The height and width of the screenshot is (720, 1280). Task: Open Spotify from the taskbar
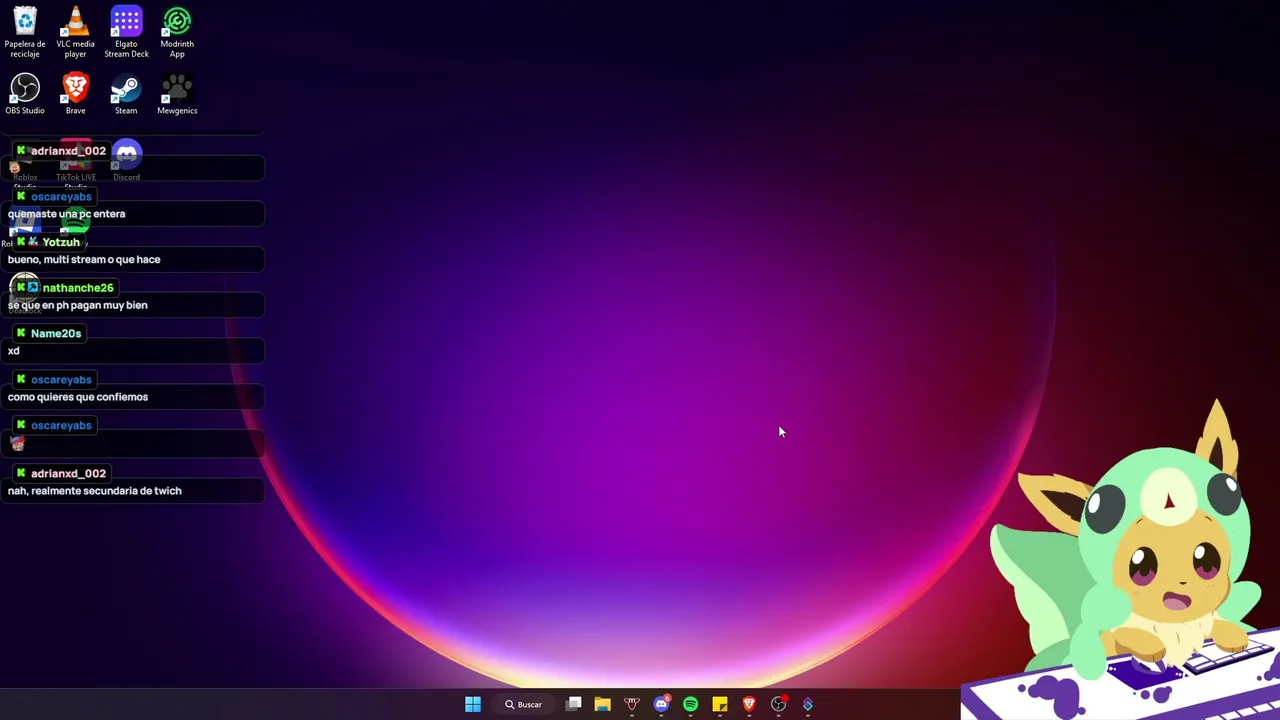pos(690,704)
